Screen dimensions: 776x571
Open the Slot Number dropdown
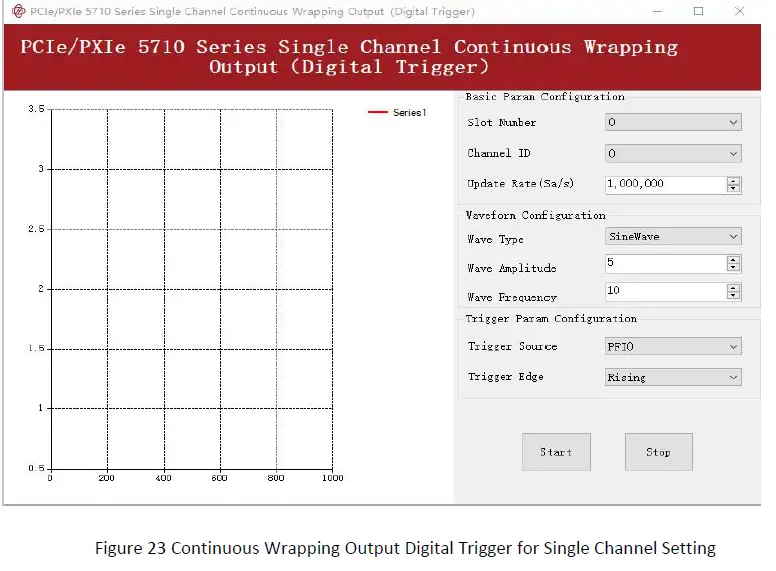pos(673,122)
